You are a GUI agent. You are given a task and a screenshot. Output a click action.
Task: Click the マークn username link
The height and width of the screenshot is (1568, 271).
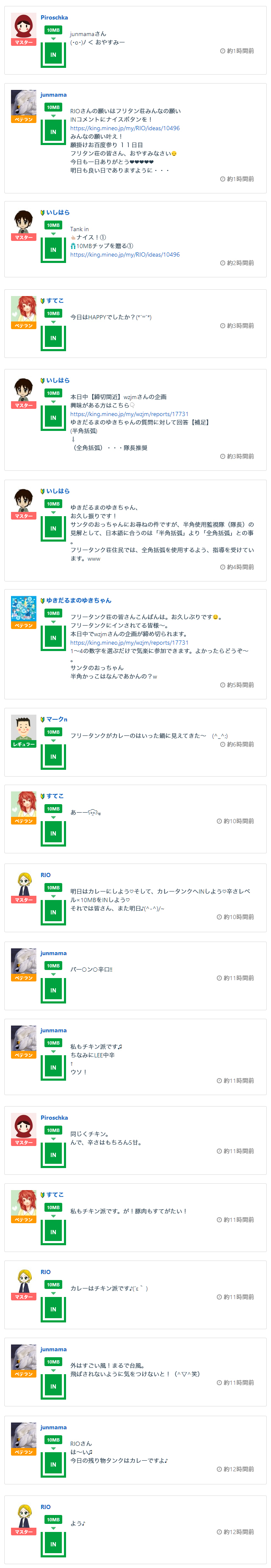56,719
